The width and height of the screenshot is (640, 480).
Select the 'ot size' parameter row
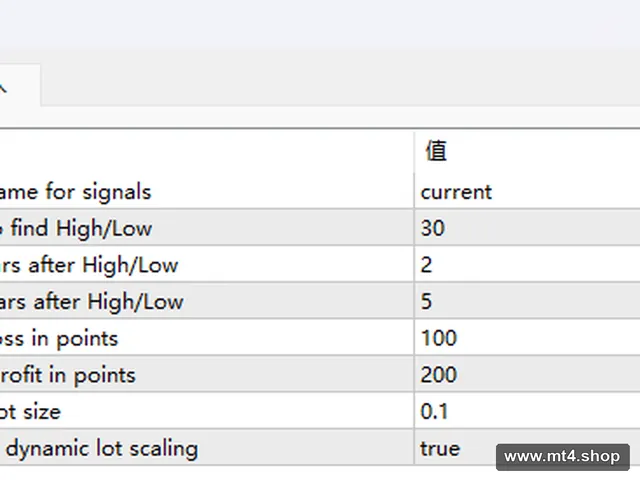click(207, 411)
